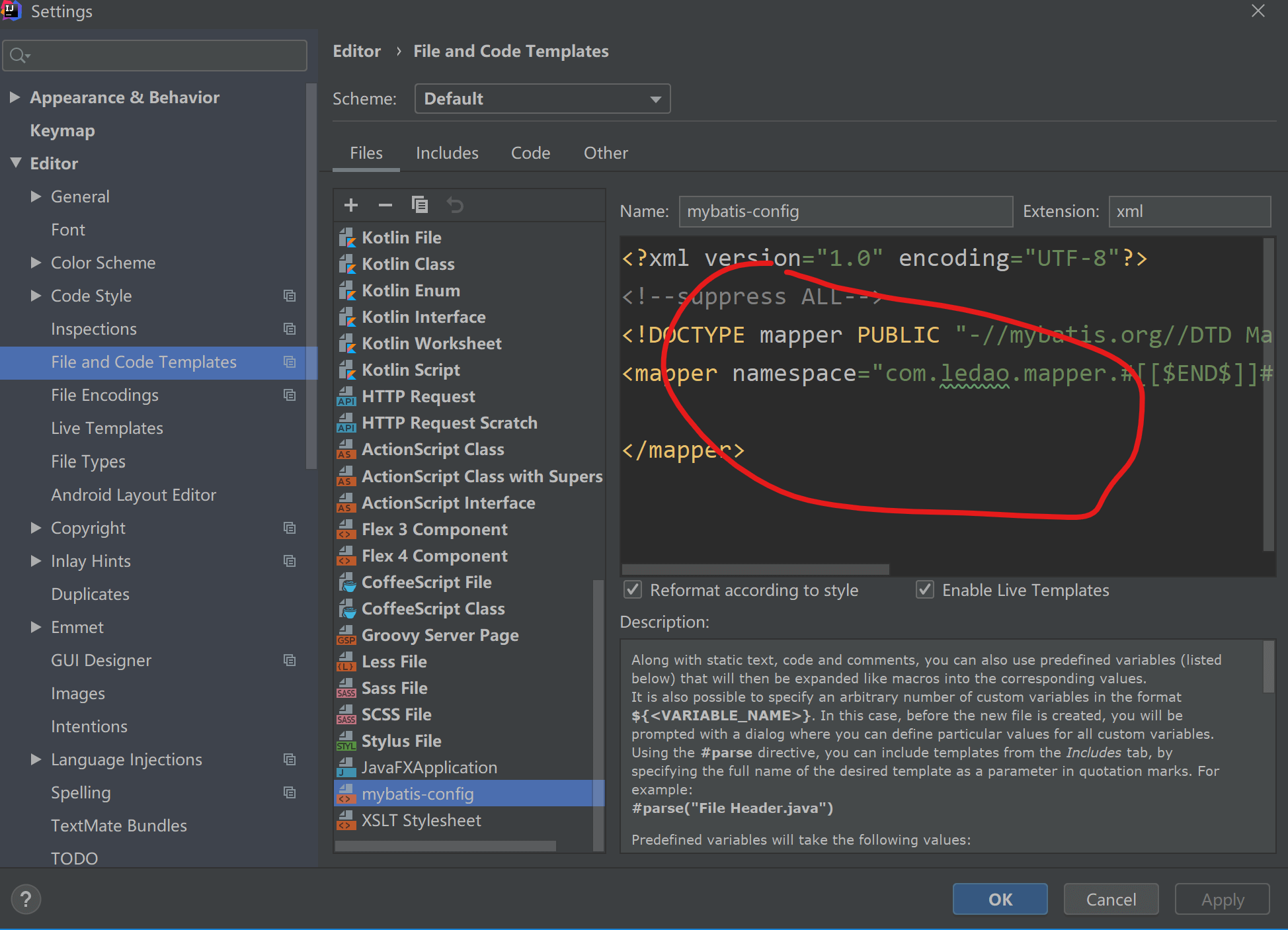1288x930 pixels.
Task: Confirm settings with OK
Action: click(x=999, y=899)
